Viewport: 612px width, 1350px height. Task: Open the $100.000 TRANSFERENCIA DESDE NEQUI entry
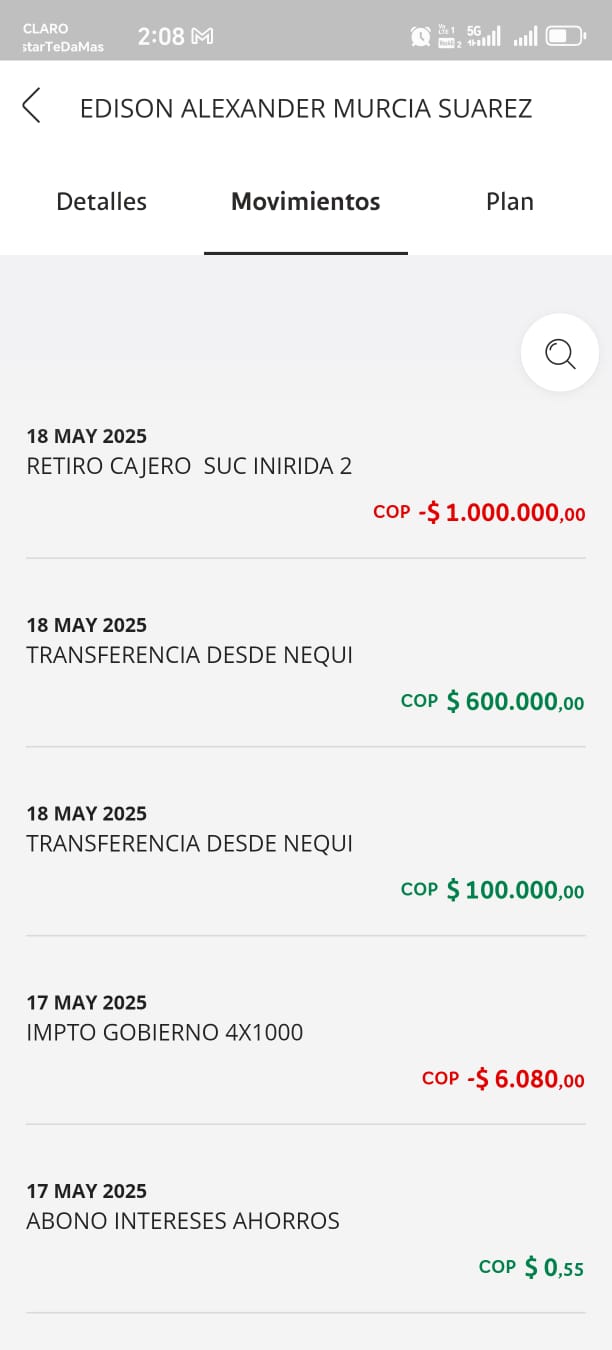point(189,844)
